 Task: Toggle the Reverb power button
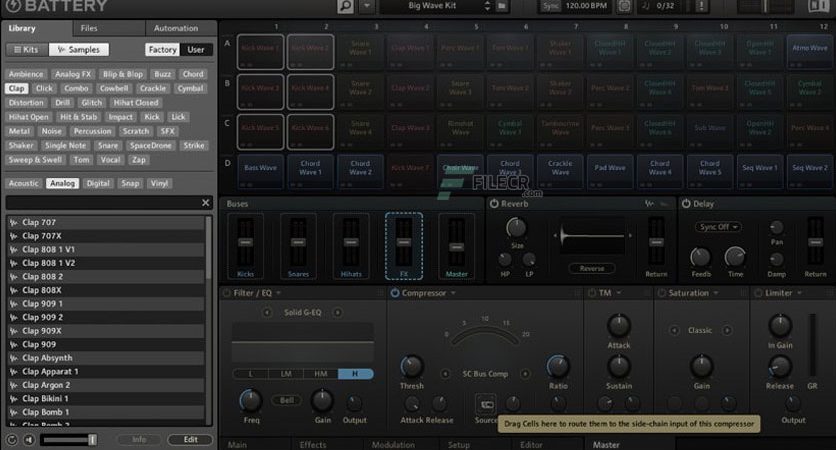494,204
